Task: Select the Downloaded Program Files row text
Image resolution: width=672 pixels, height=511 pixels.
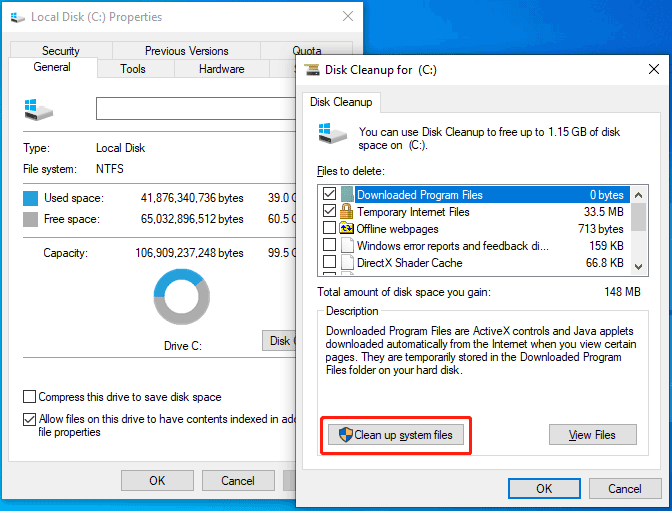Action: (x=420, y=195)
